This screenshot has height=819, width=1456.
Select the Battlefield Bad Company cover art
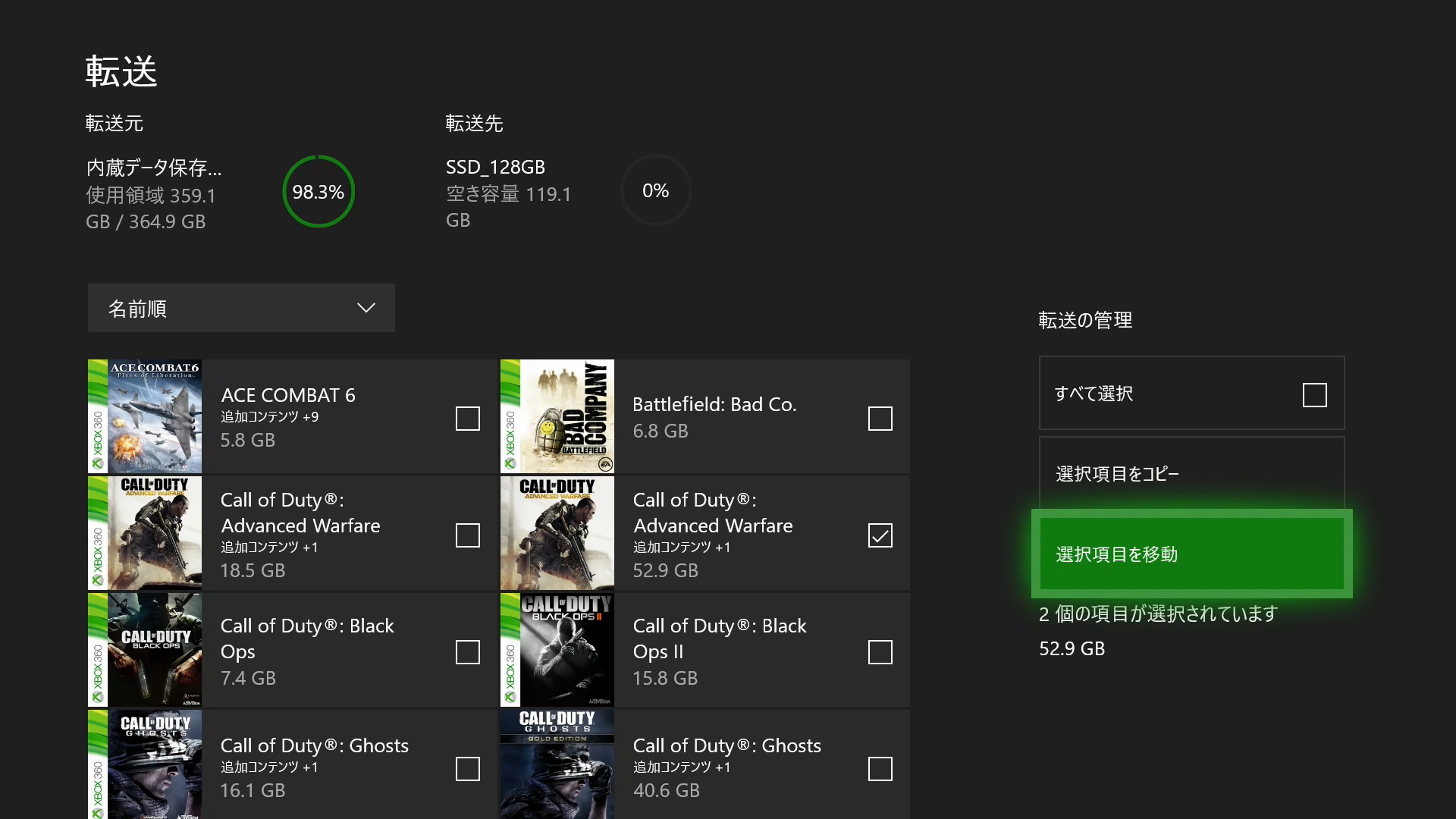point(557,416)
